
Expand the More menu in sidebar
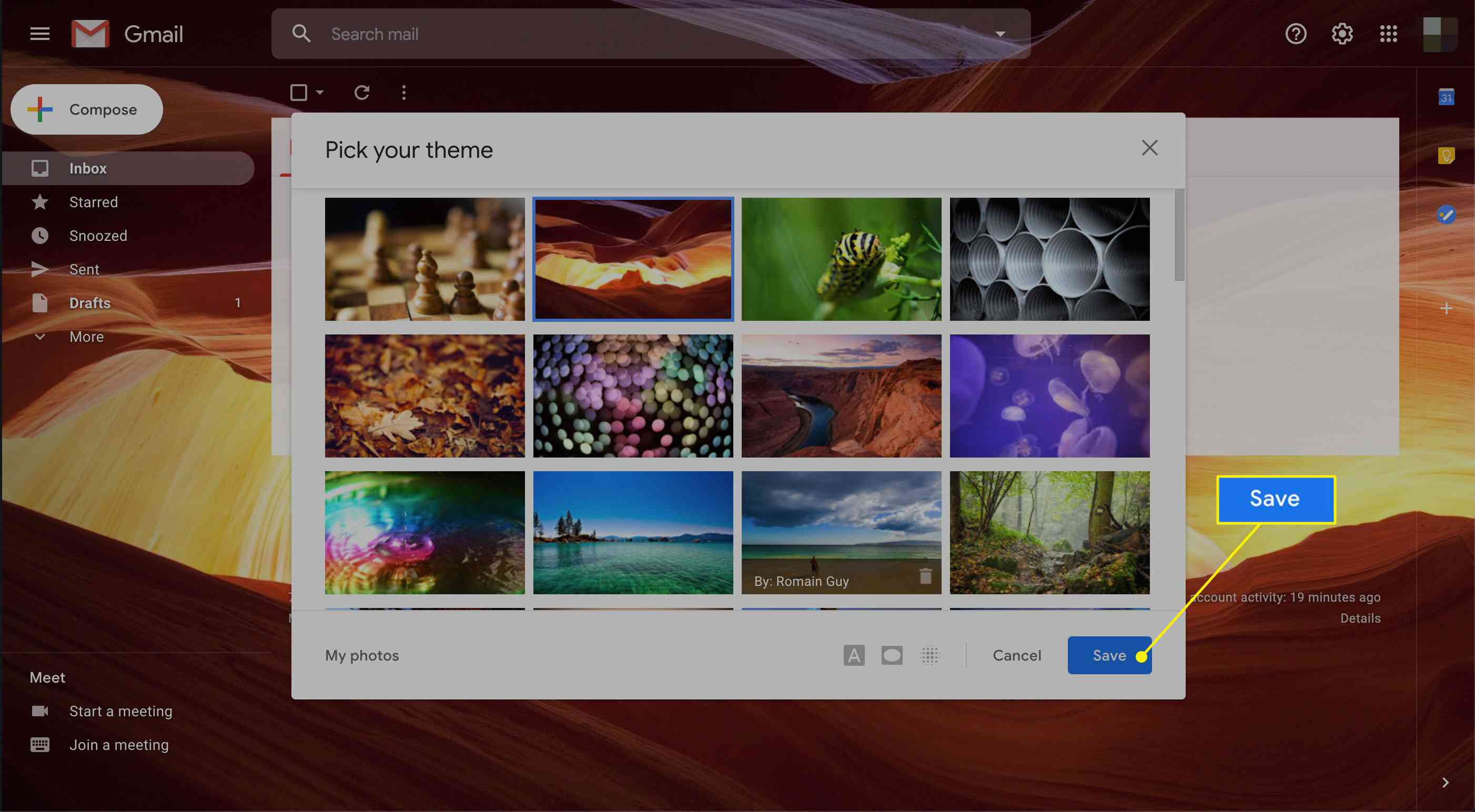[86, 336]
